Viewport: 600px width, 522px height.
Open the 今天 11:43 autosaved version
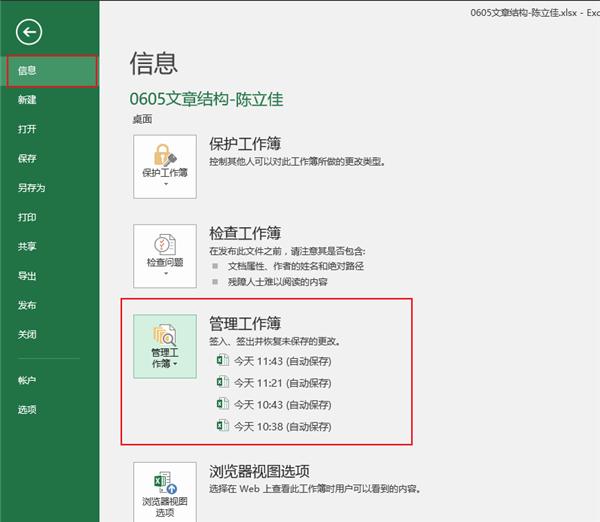click(x=282, y=361)
